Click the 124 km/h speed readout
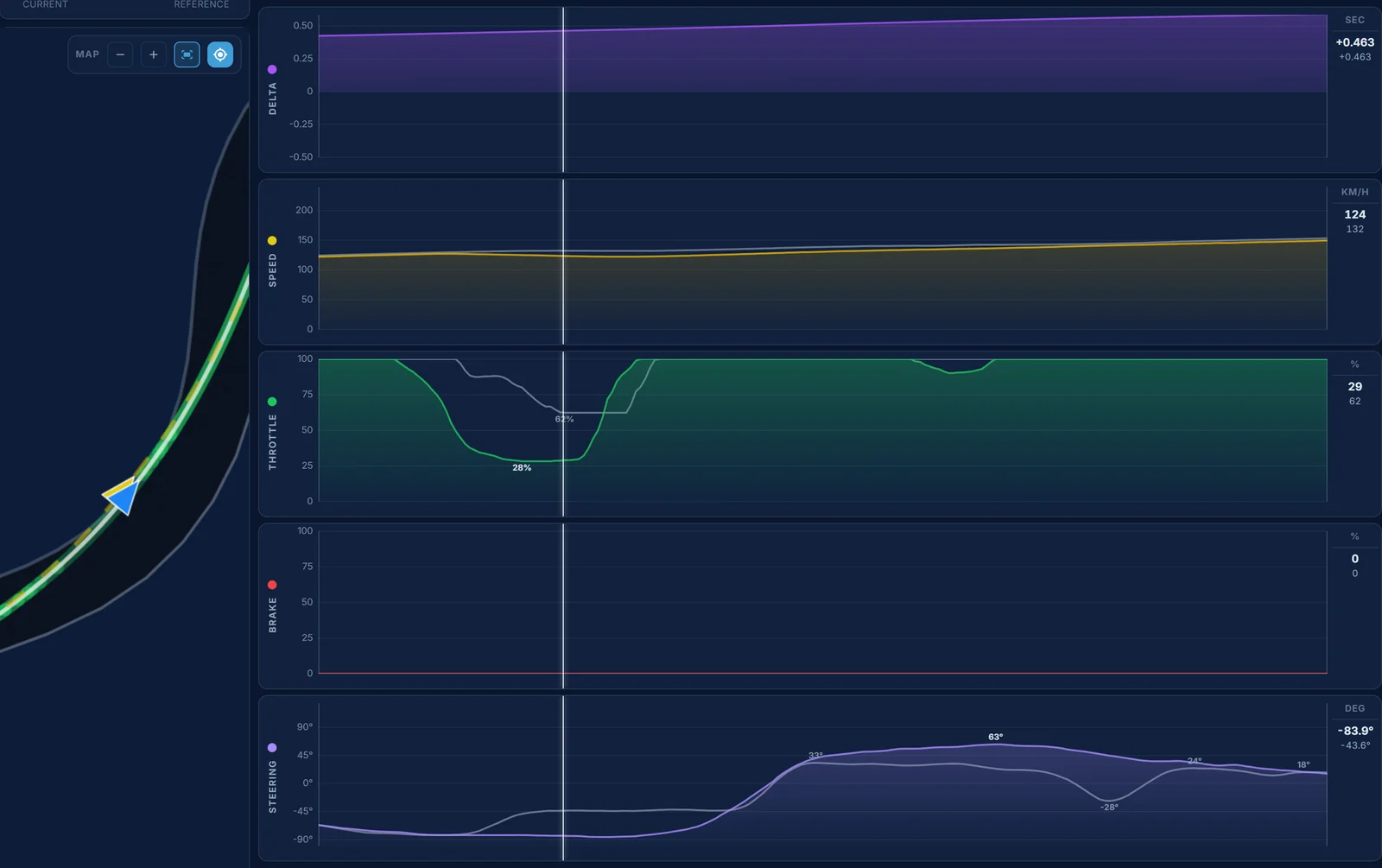Viewport: 1382px width, 868px height. coord(1354,214)
